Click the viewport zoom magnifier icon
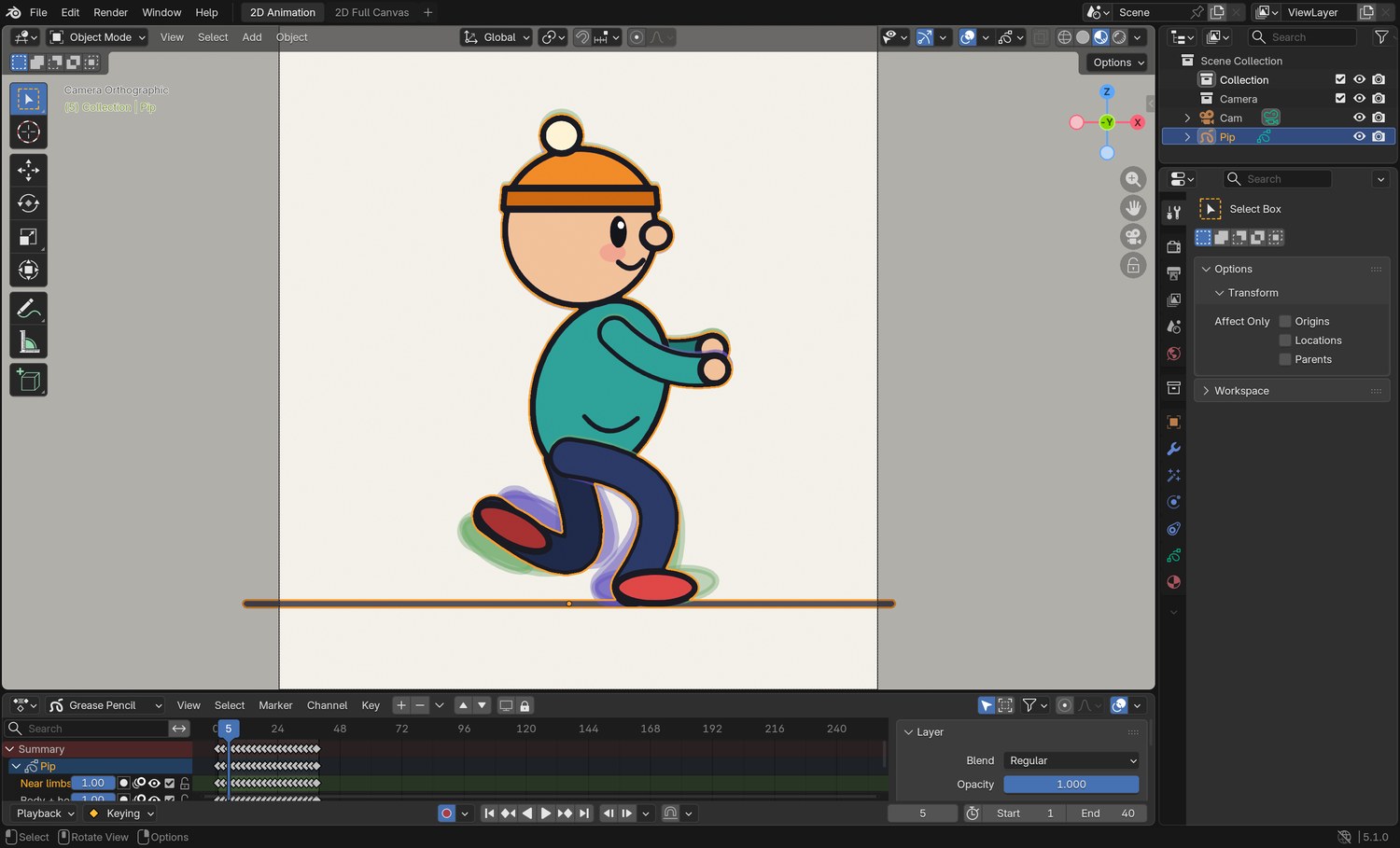Image resolution: width=1400 pixels, height=848 pixels. tap(1133, 179)
